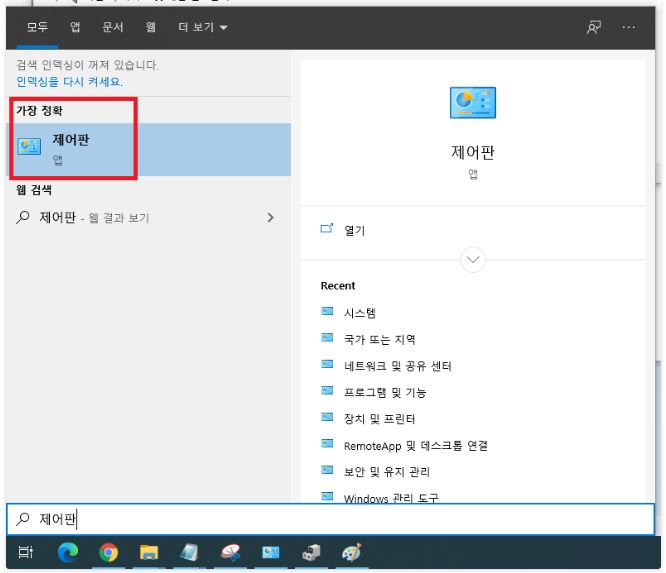
Task: Click the icon next to 시스템
Action: click(327, 311)
